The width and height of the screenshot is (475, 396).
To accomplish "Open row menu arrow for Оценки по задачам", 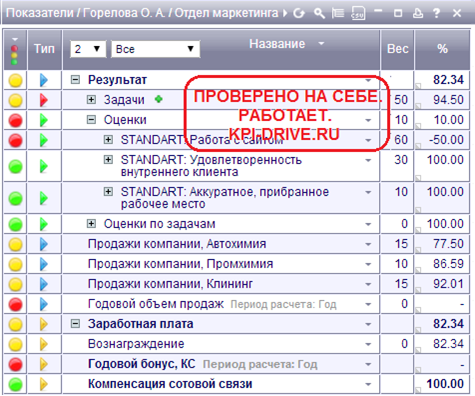I will [368, 224].
